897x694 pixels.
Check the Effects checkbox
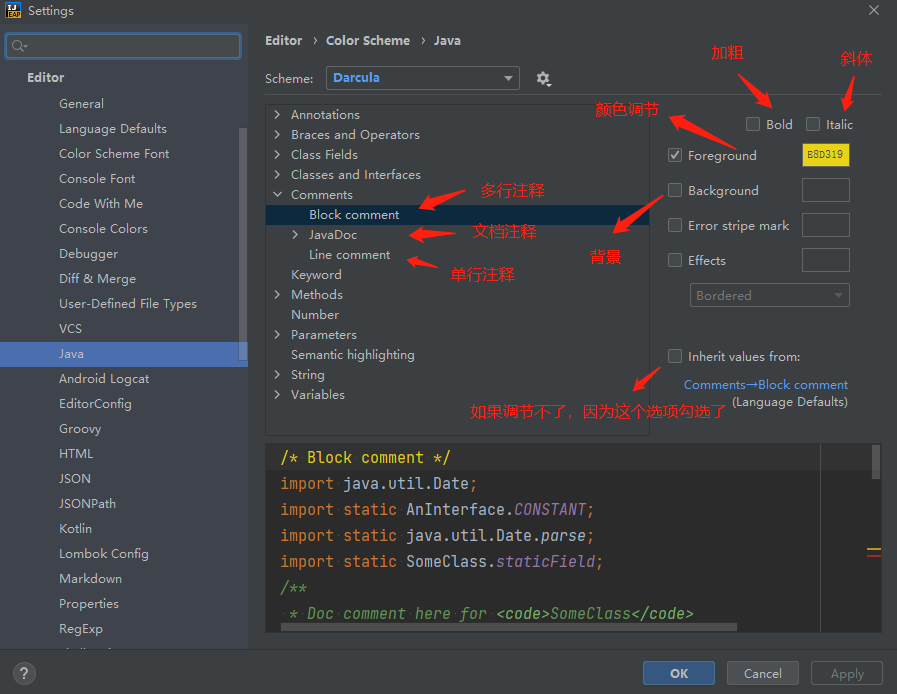point(675,260)
